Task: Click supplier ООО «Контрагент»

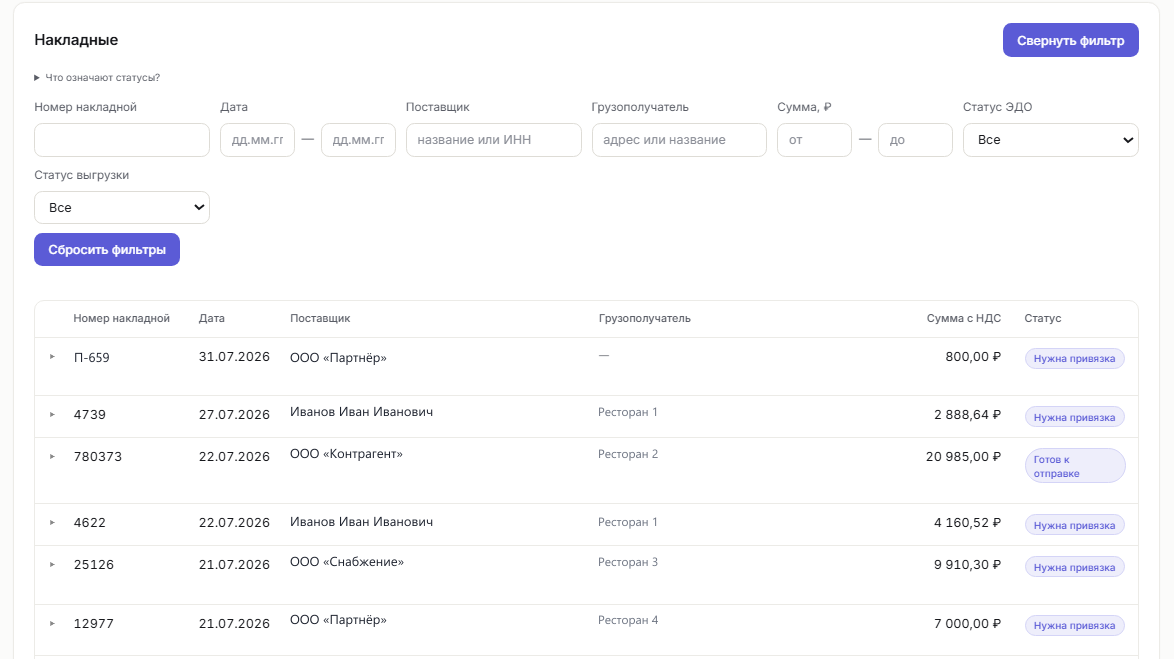Action: pos(346,454)
